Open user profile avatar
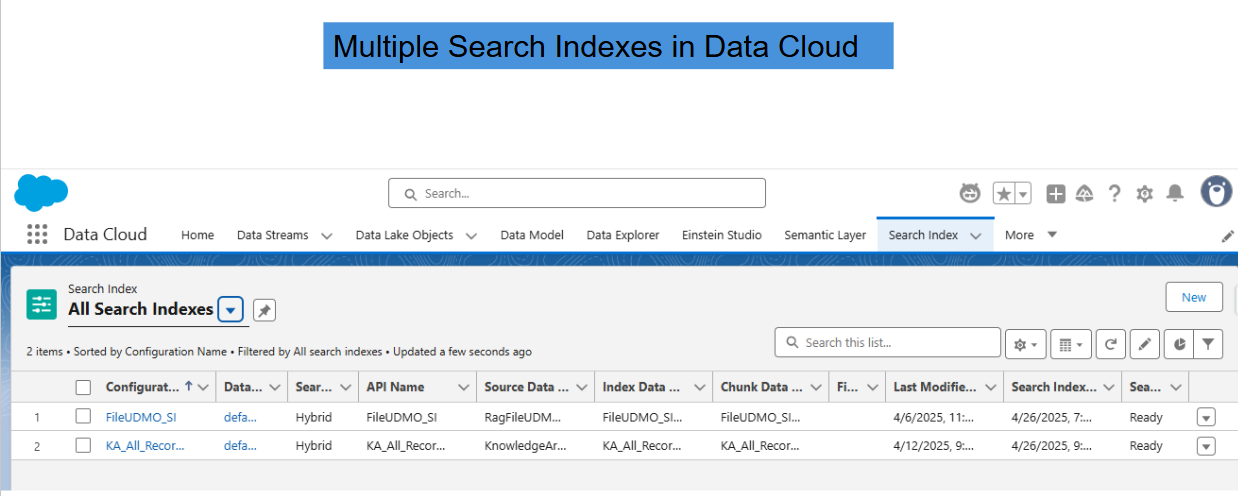This screenshot has height=496, width=1238. coord(1216,191)
